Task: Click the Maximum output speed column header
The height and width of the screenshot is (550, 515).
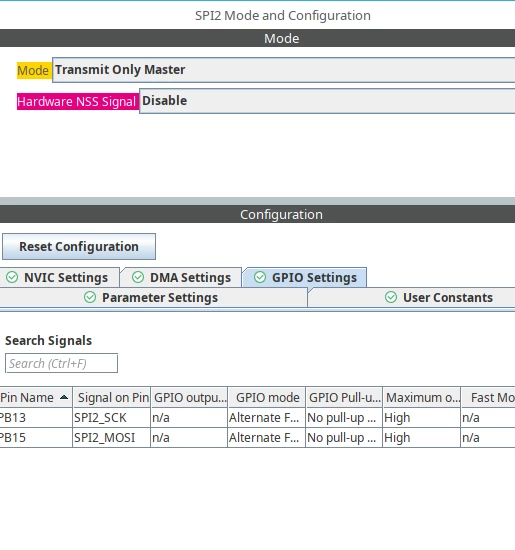Action: coord(422,397)
